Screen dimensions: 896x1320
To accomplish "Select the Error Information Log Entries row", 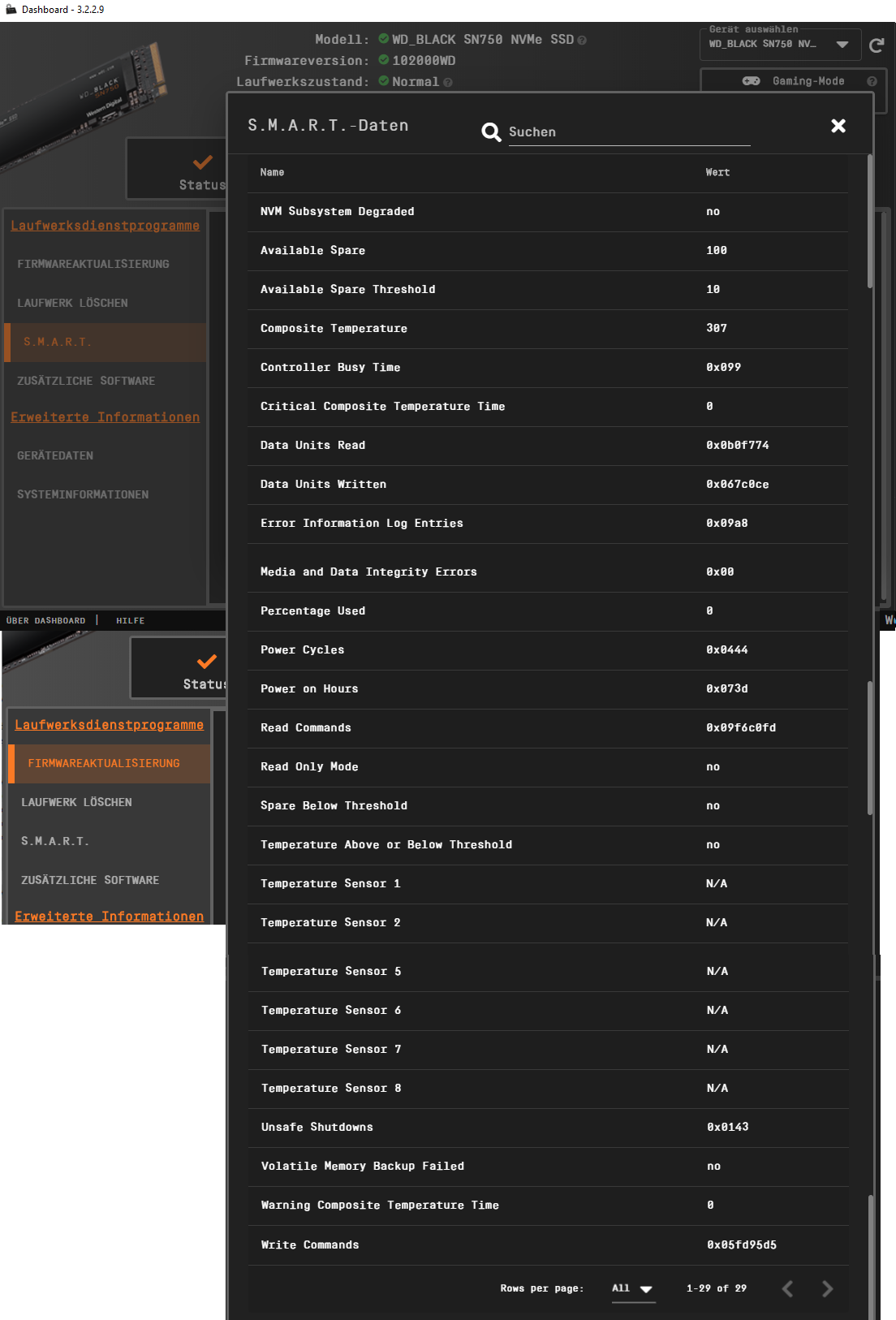I will [548, 524].
